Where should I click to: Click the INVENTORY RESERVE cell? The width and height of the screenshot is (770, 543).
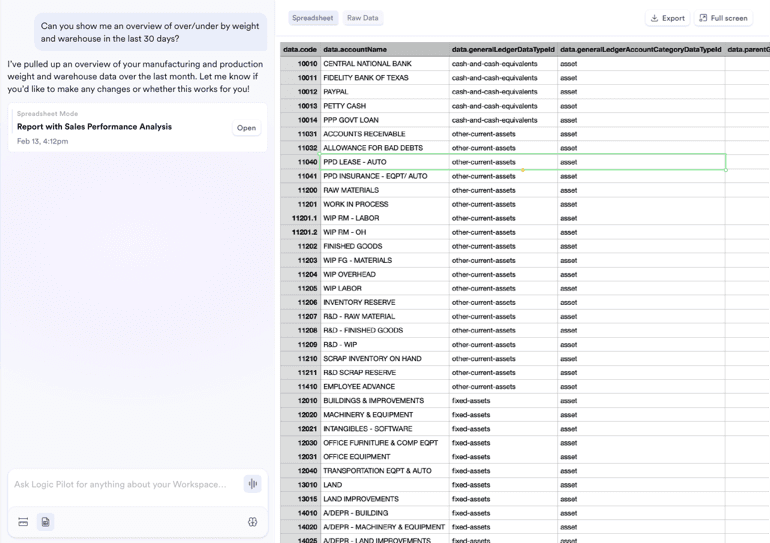point(385,302)
